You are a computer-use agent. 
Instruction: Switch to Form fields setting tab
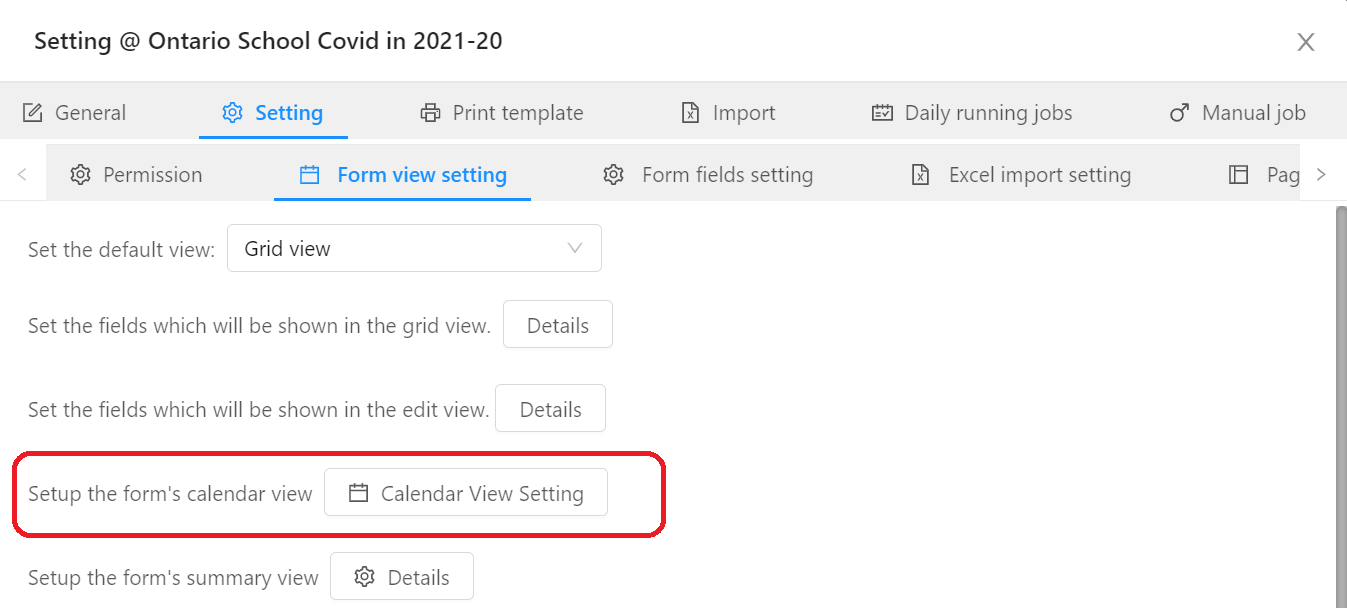pyautogui.click(x=709, y=175)
